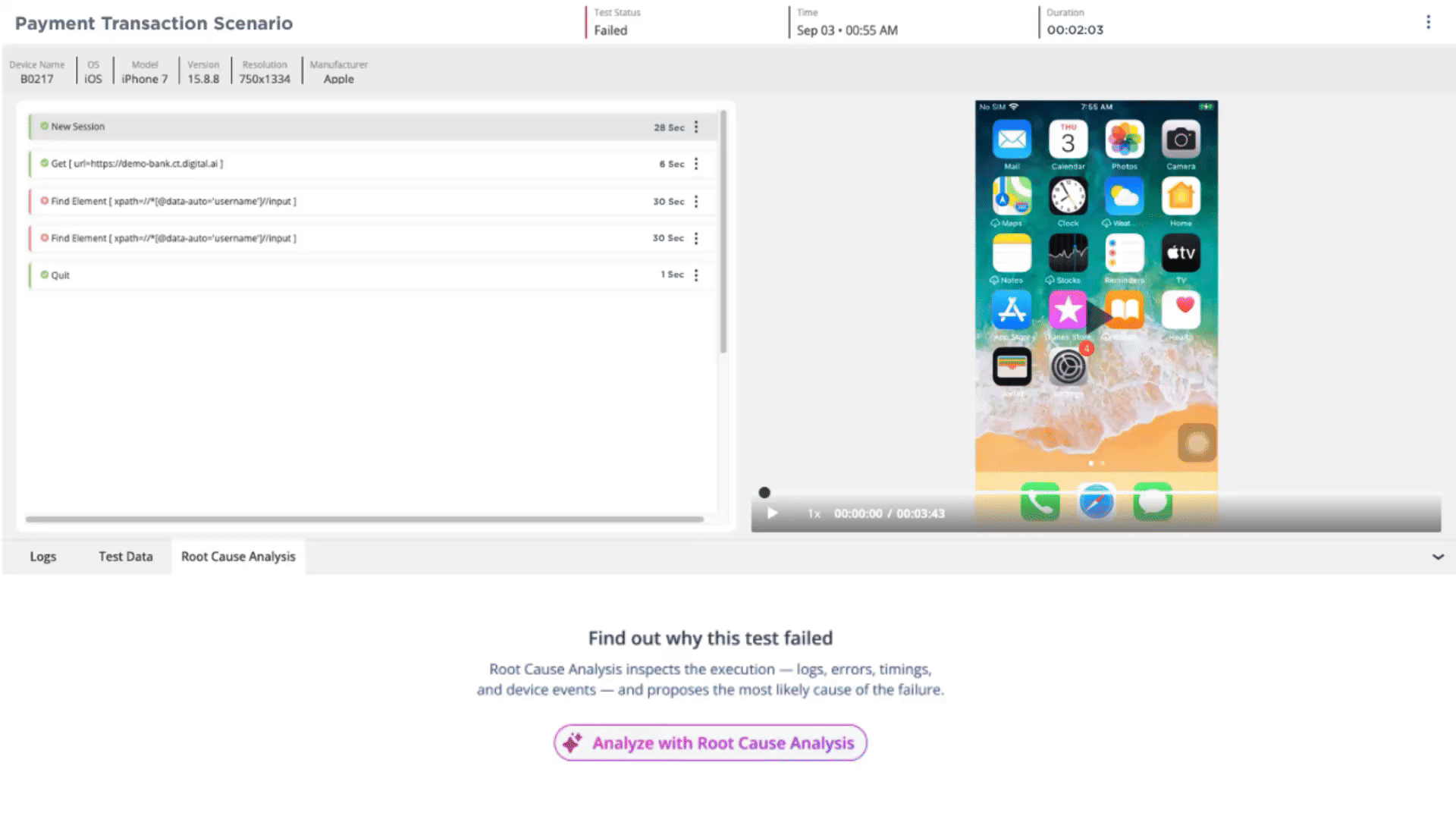Image resolution: width=1456 pixels, height=819 pixels.
Task: Open options for first Find Element step
Action: click(x=696, y=201)
